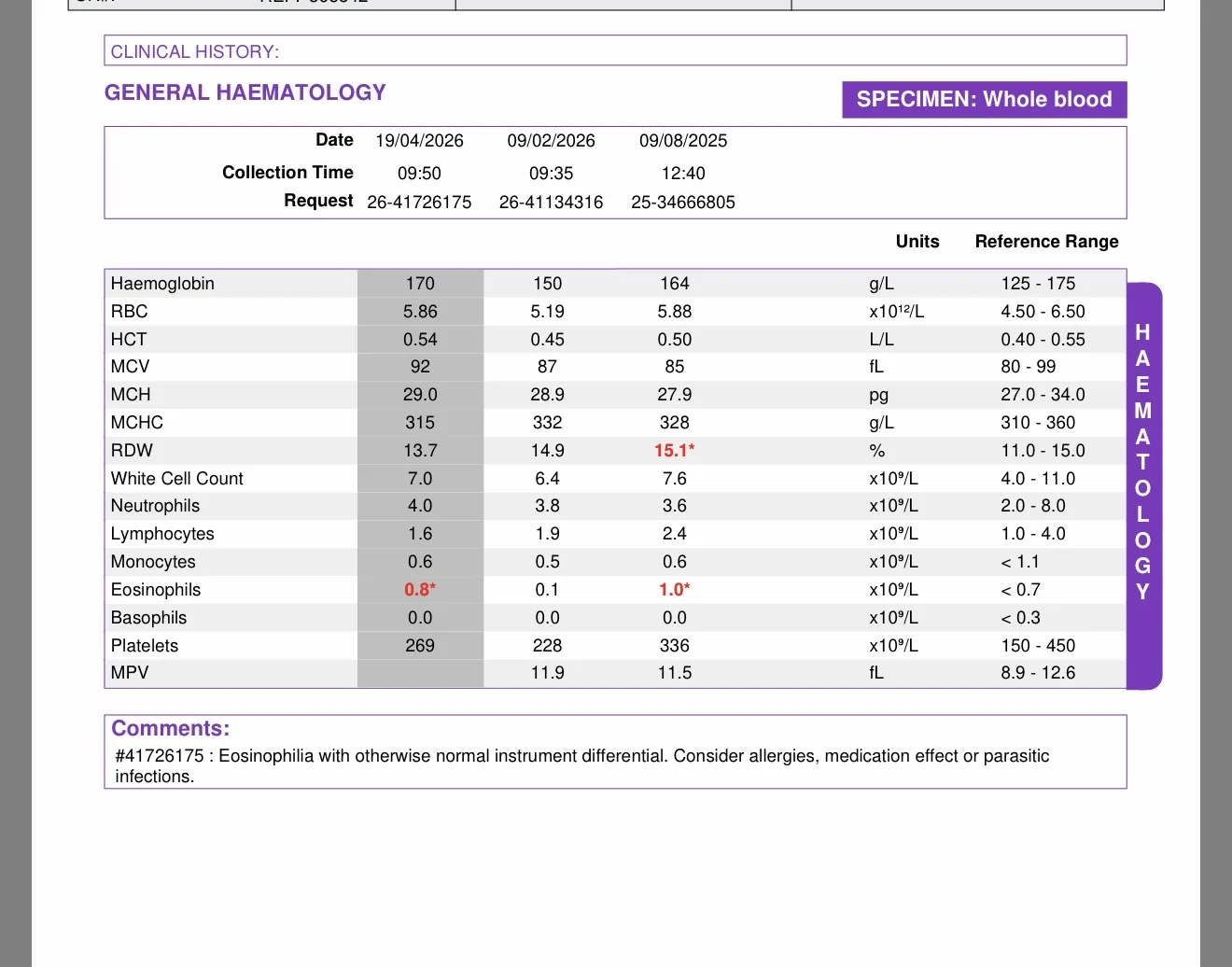The image size is (1232, 967).
Task: Click the Monocytes row label
Action: tap(153, 562)
